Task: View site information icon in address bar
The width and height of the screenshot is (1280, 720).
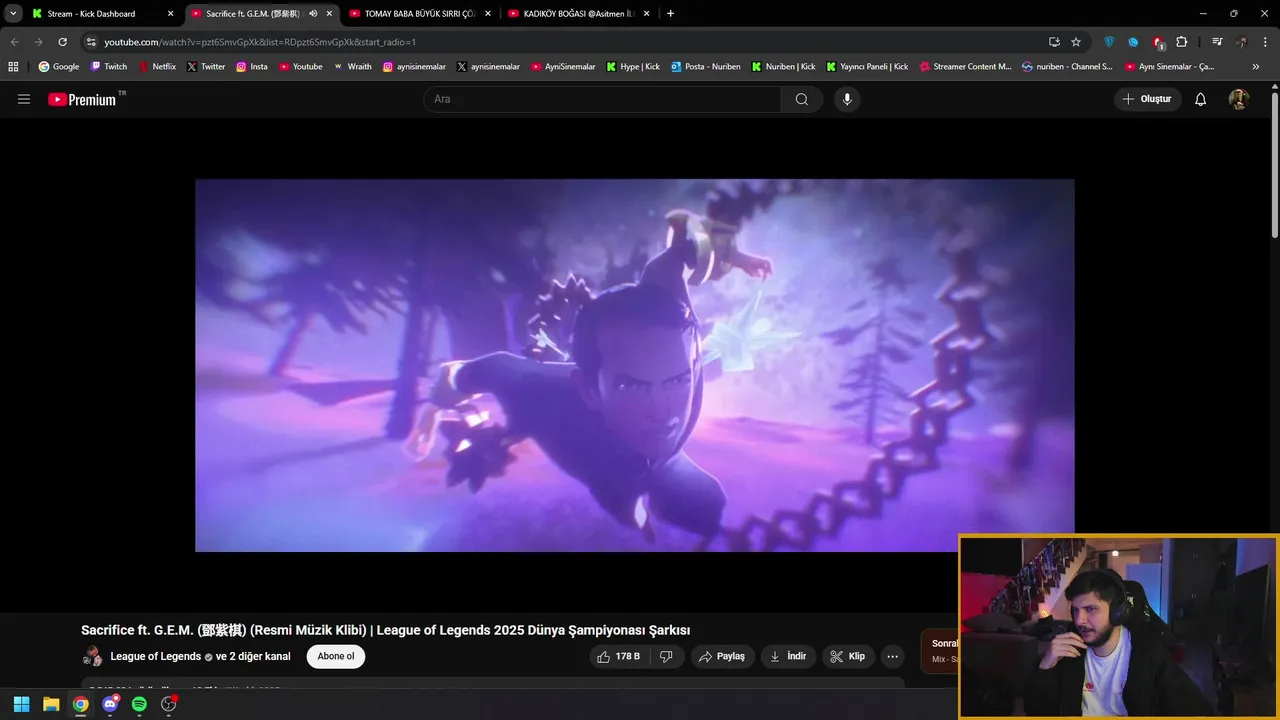Action: 91,42
